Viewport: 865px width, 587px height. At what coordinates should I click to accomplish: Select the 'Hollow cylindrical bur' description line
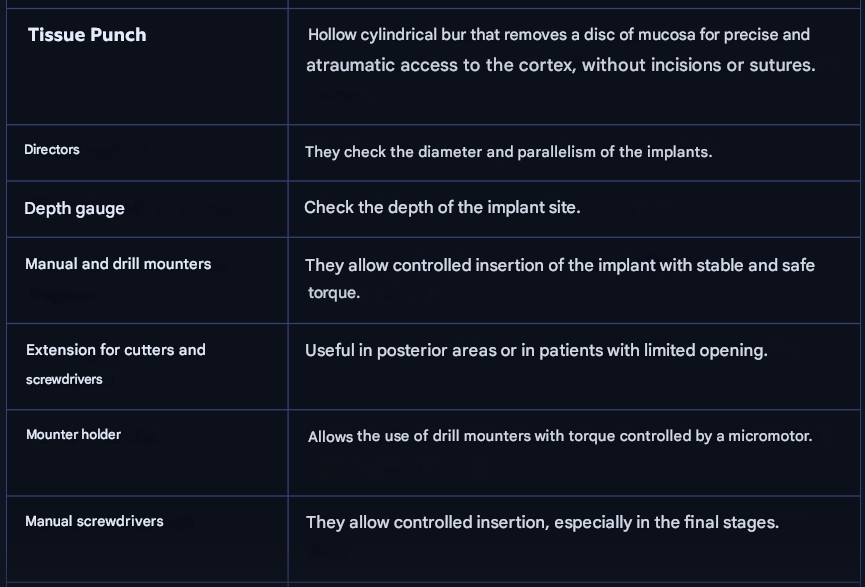point(558,35)
